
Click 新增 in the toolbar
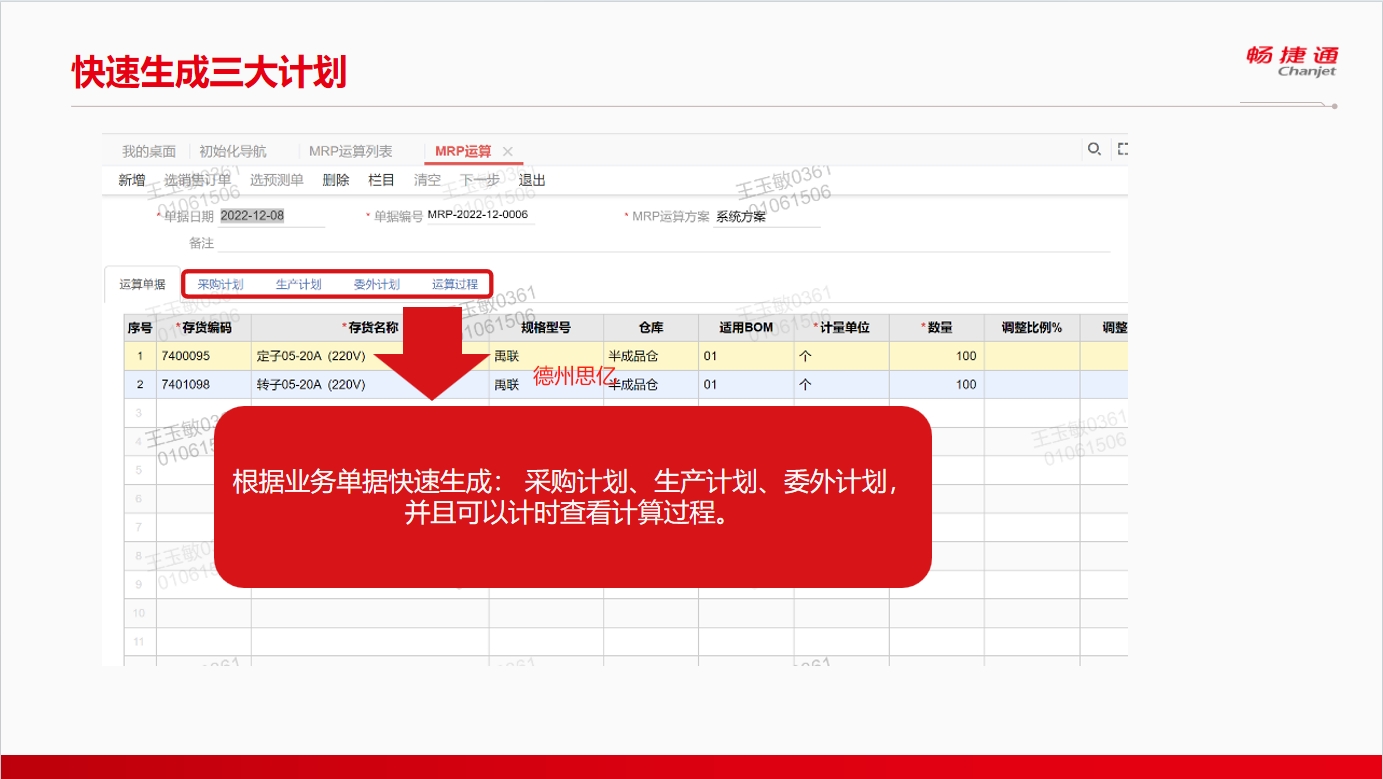click(132, 180)
